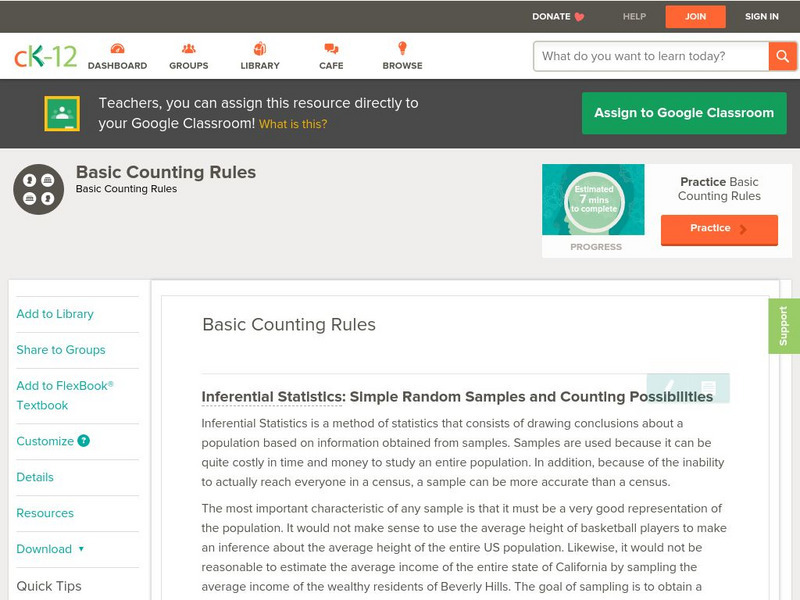Click the orange Practice button

719,230
